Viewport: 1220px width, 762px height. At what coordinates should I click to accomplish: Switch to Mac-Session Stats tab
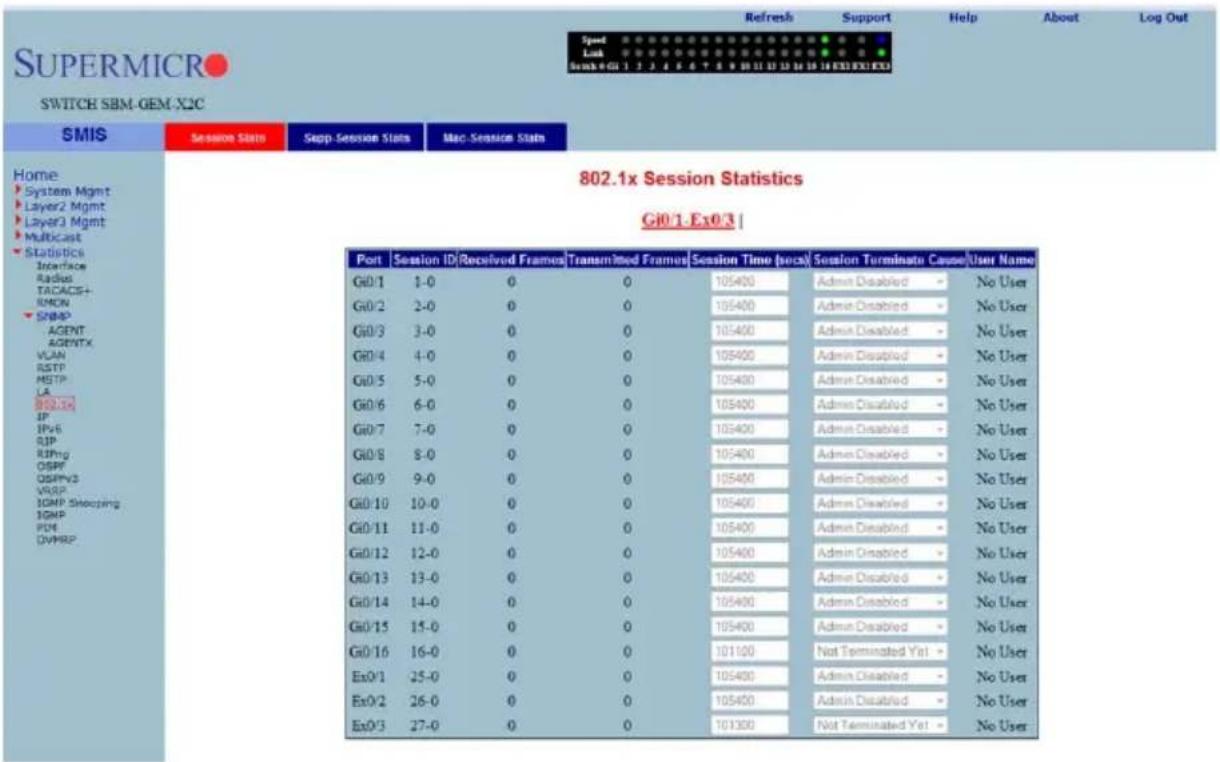[497, 138]
